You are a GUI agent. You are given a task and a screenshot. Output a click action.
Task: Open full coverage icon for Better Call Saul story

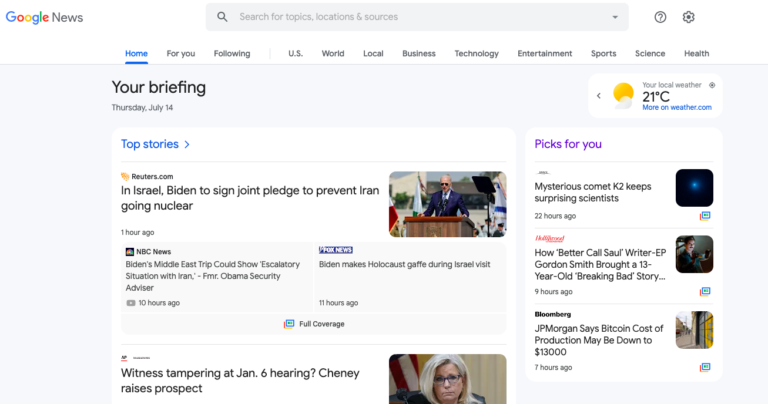coord(705,292)
